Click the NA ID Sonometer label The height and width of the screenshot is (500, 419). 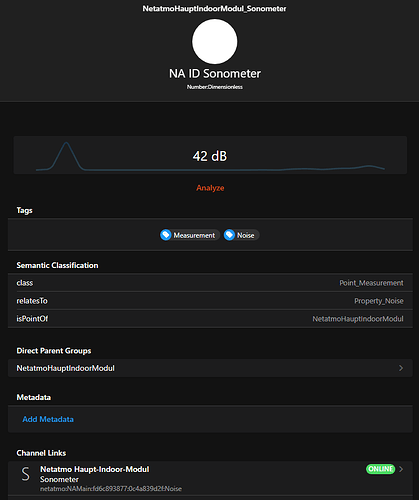point(215,74)
